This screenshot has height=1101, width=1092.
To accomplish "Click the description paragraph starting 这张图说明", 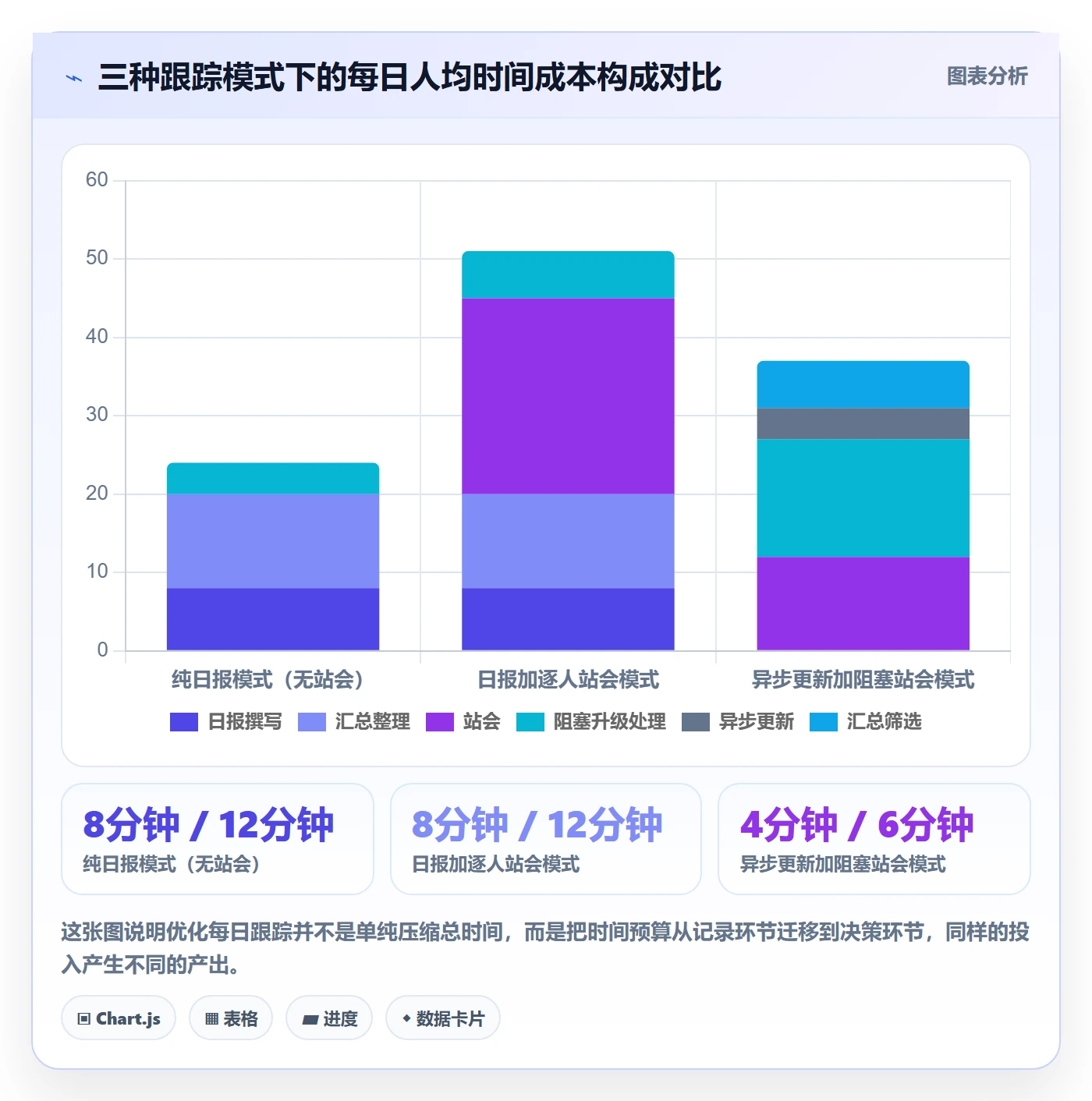I will [545, 948].
